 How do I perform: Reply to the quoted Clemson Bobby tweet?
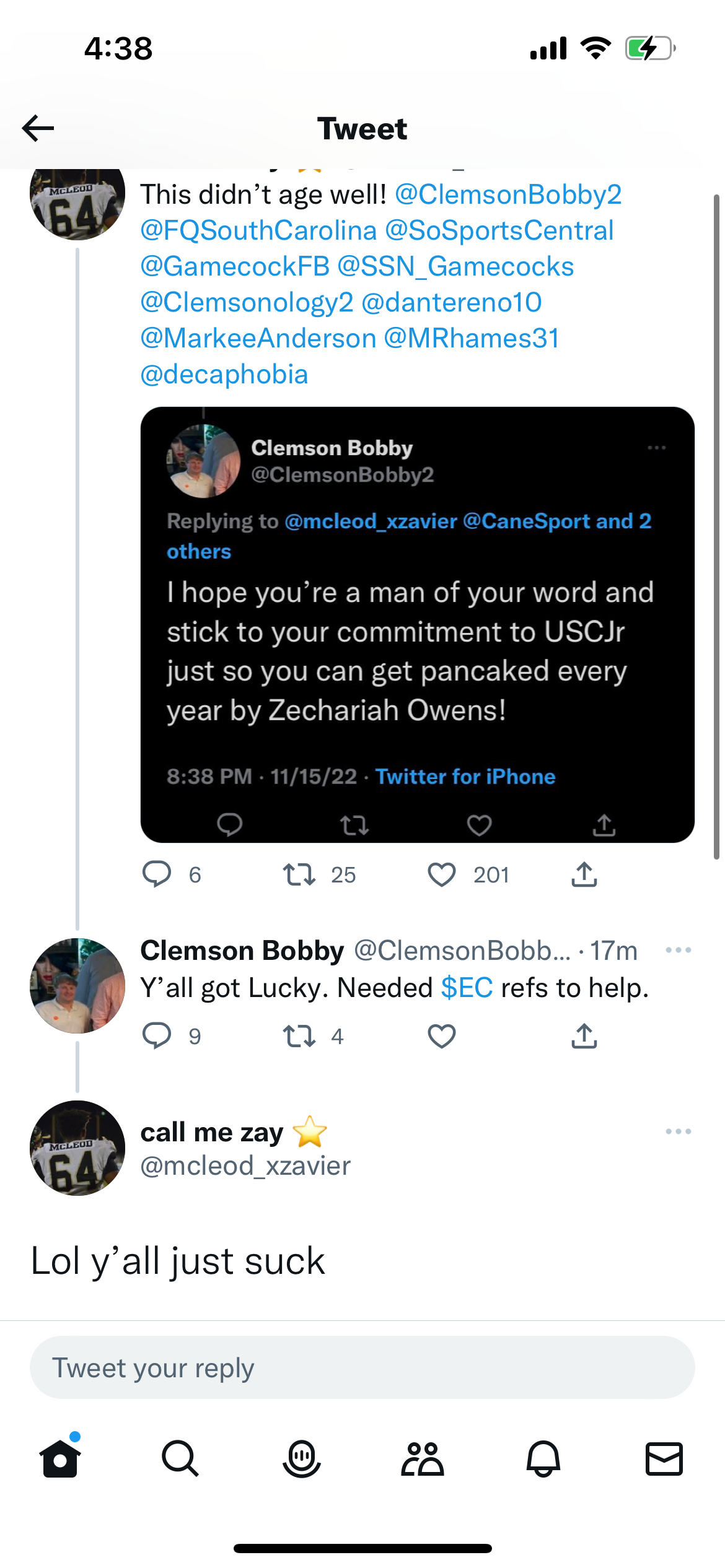coord(229,824)
